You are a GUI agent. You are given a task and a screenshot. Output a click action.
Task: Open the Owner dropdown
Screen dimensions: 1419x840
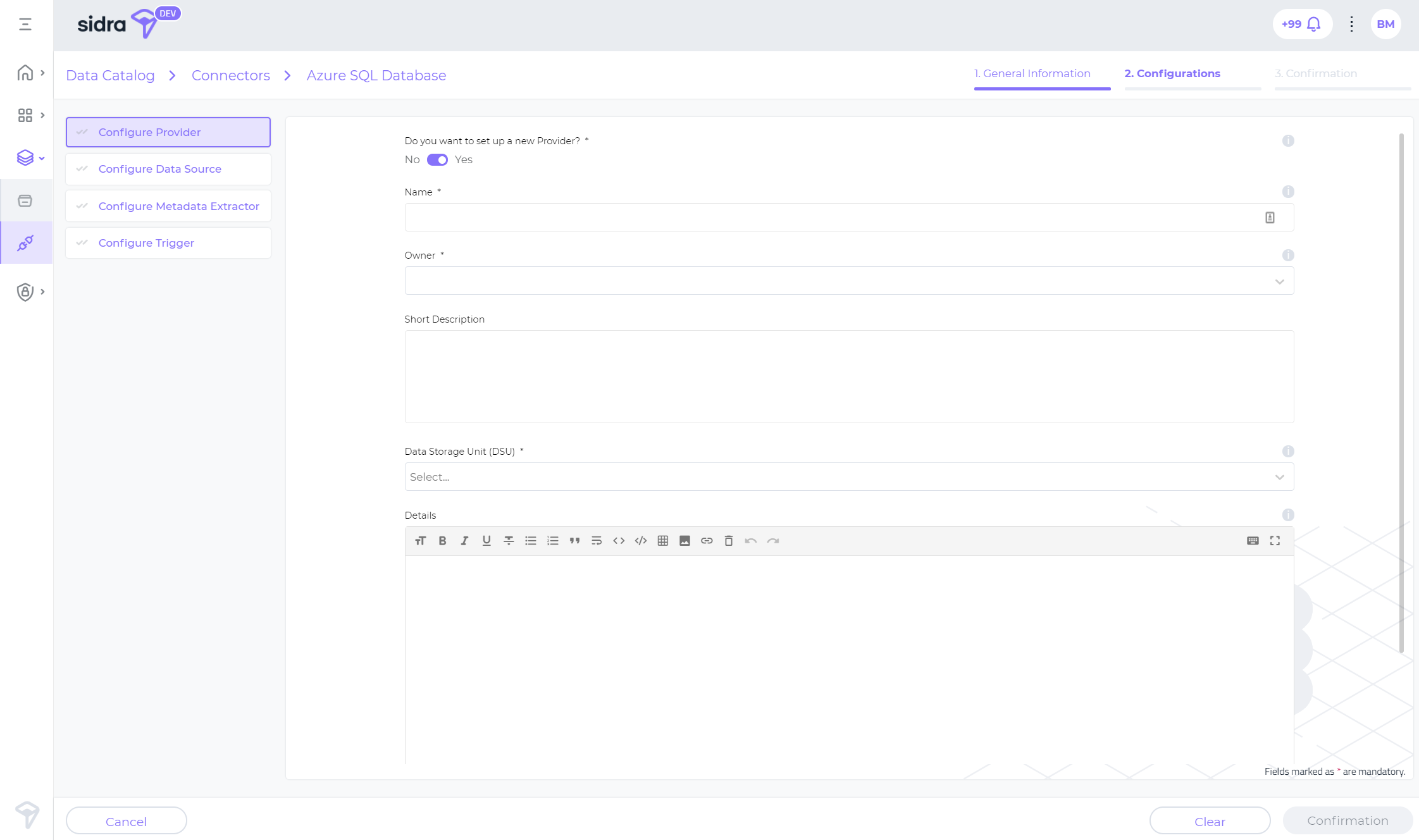848,281
